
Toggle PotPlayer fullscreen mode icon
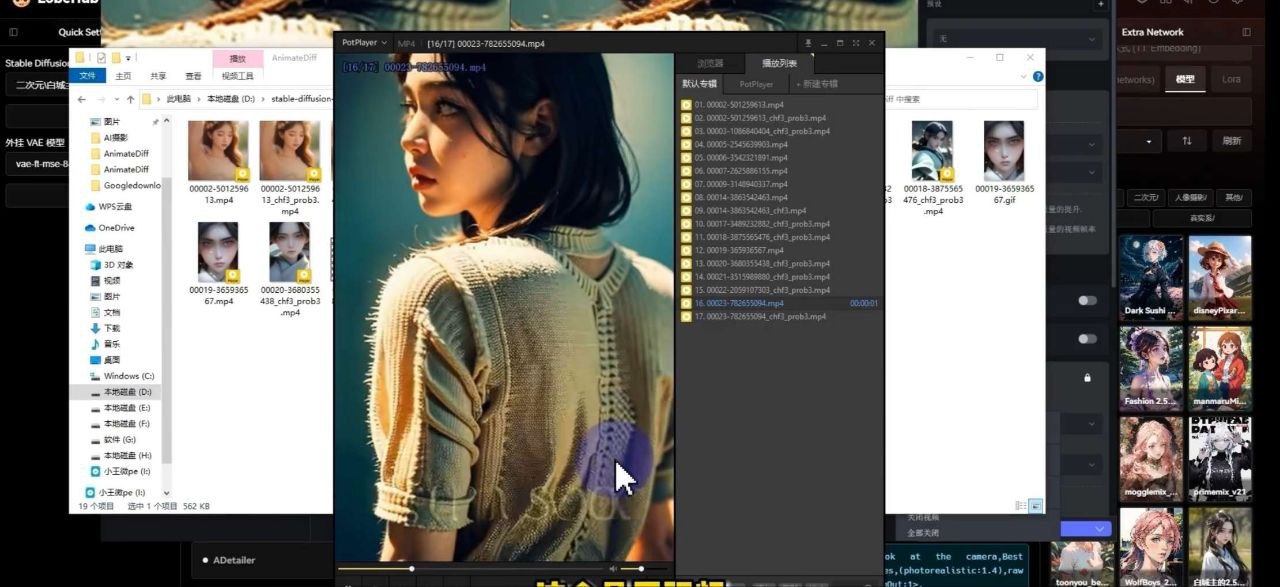(x=856, y=43)
